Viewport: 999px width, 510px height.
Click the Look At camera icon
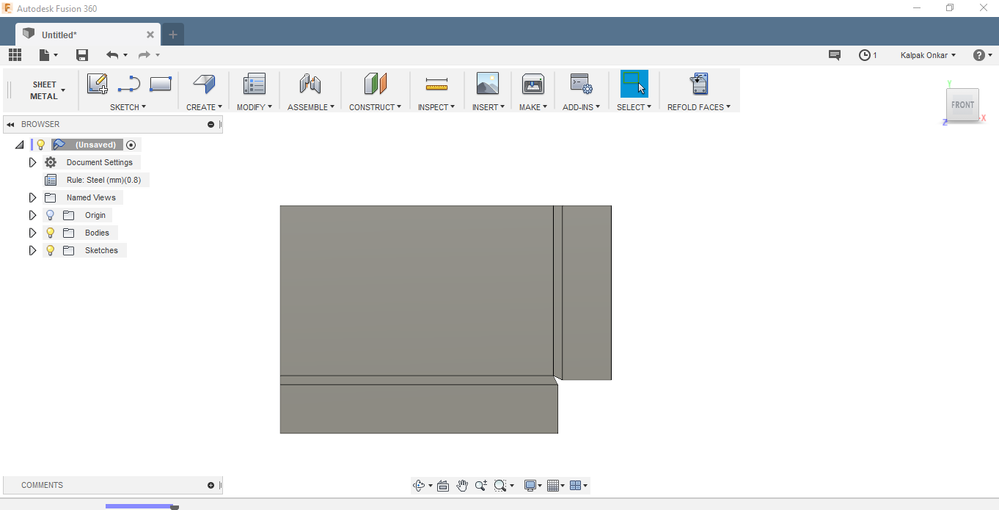click(443, 486)
